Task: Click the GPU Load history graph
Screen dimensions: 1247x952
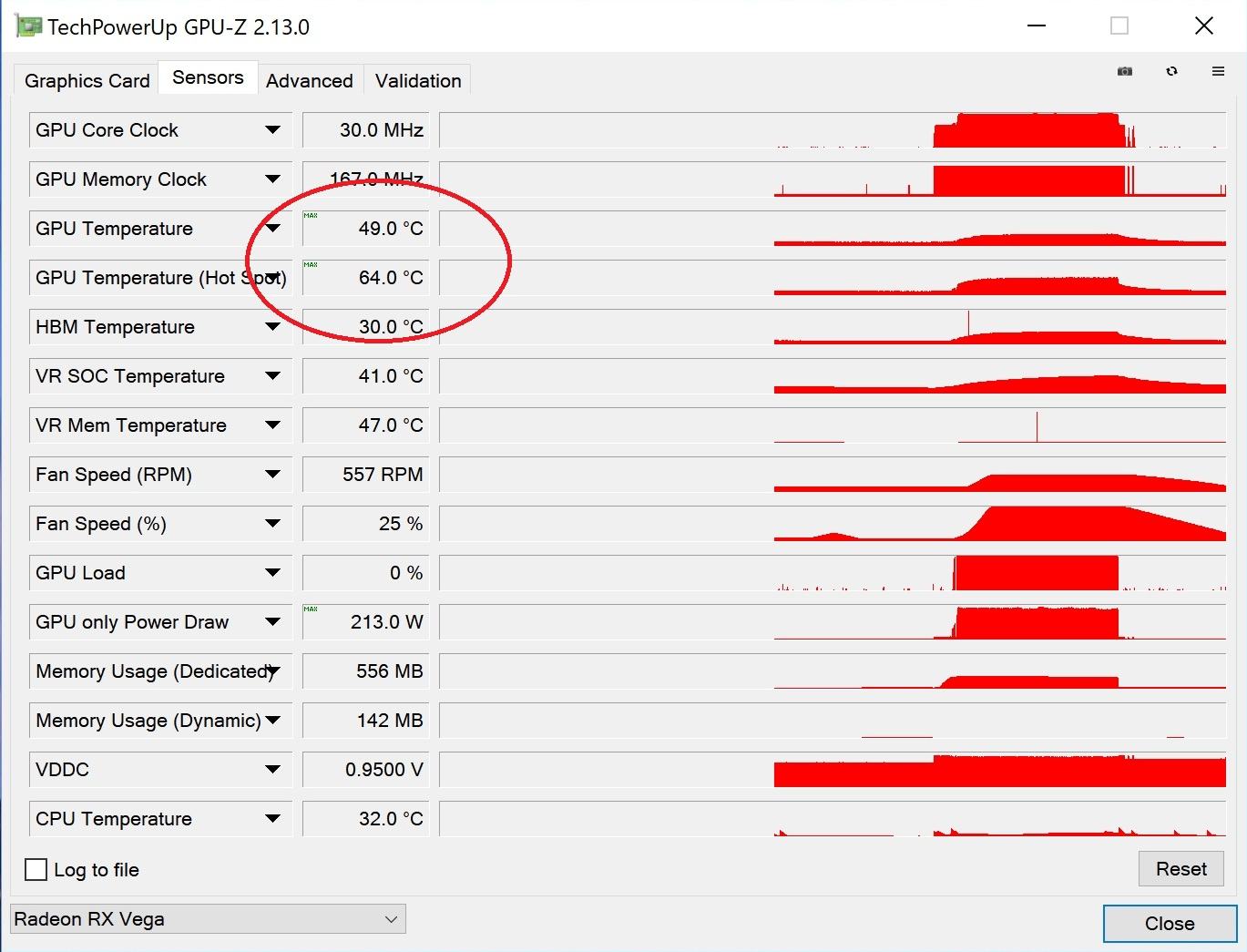Action: pos(833,572)
